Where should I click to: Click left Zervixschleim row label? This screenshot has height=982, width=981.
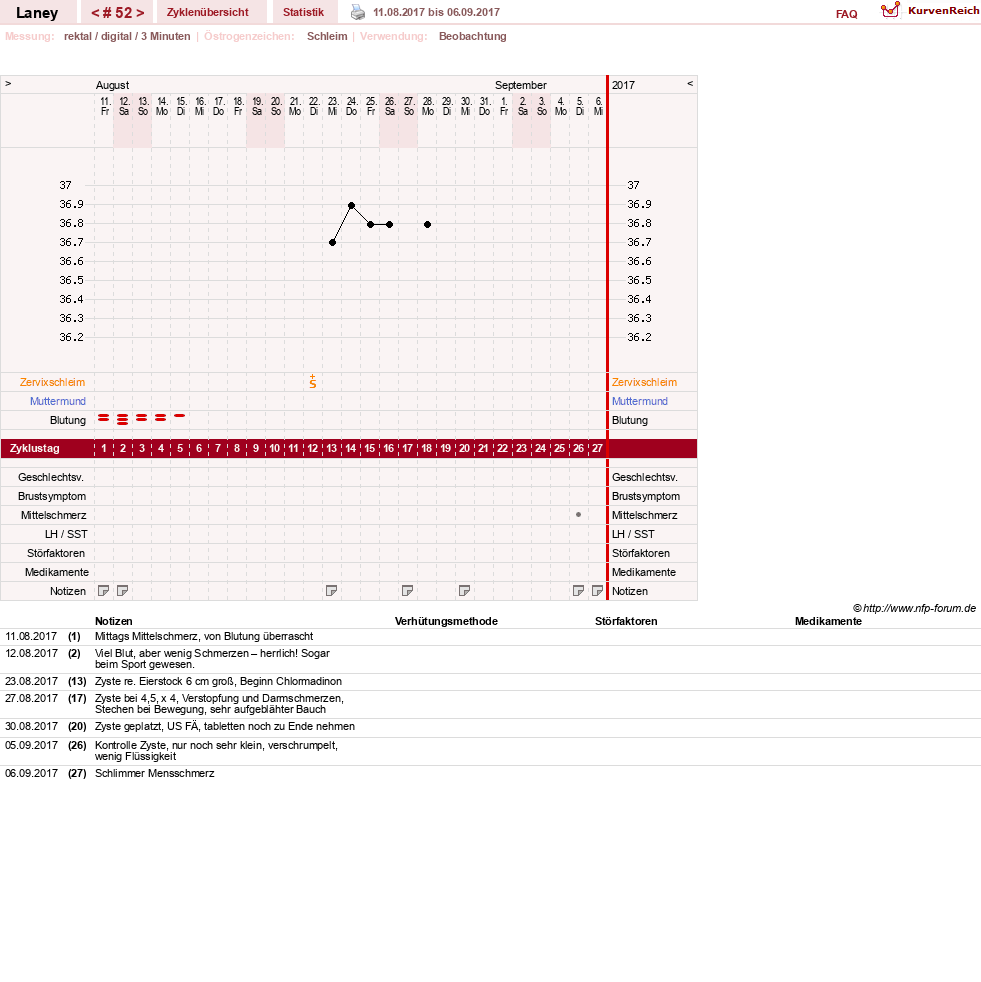(53, 382)
